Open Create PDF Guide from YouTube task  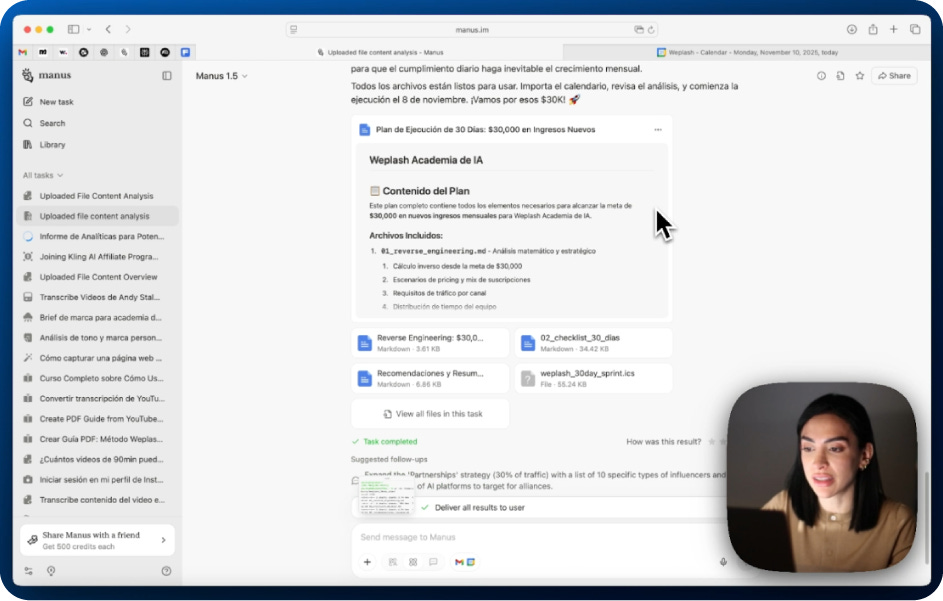pos(97,419)
